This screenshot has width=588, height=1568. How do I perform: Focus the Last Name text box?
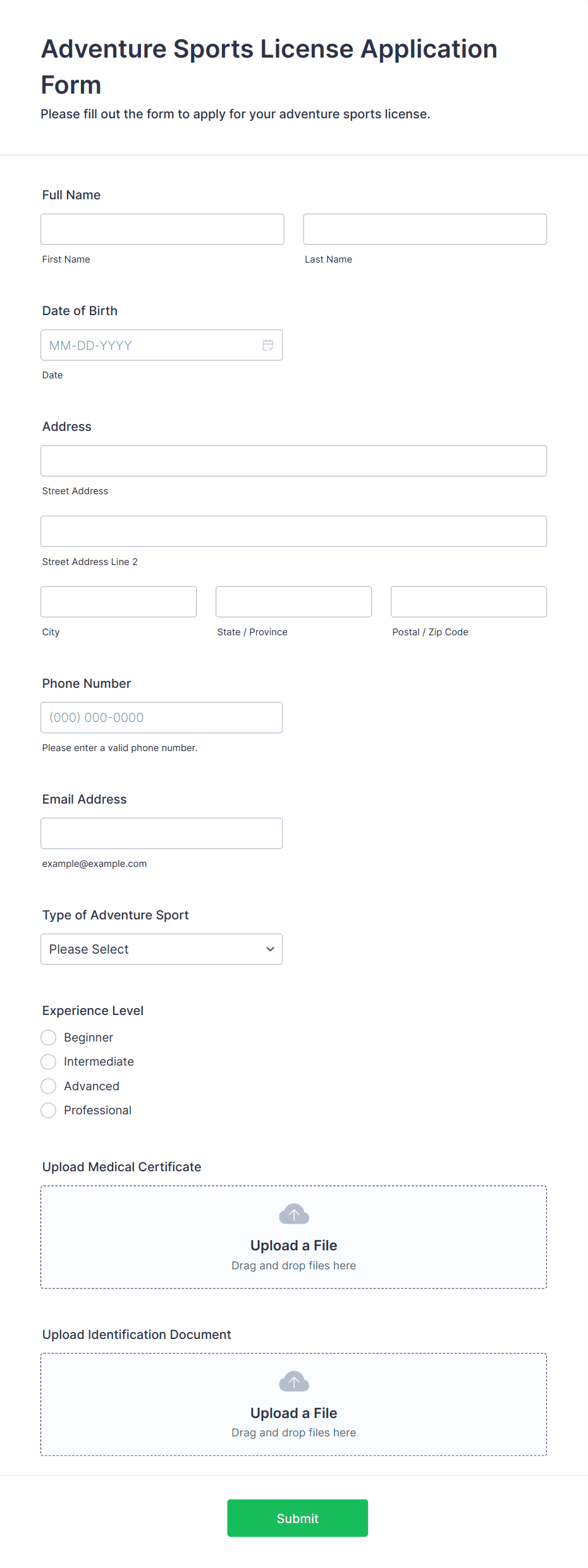coord(425,229)
